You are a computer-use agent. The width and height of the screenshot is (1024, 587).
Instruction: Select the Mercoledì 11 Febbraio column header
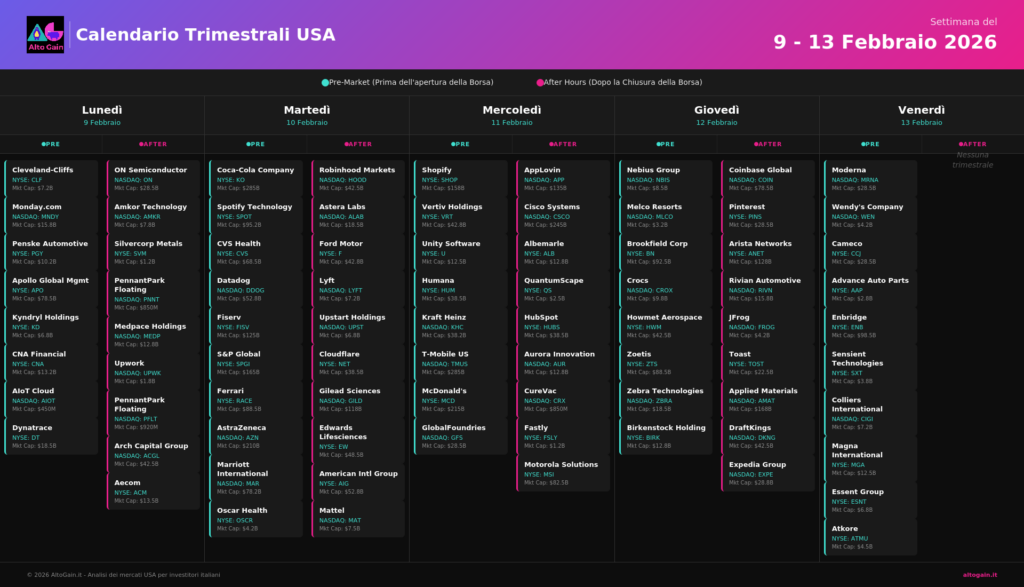pyautogui.click(x=511, y=115)
